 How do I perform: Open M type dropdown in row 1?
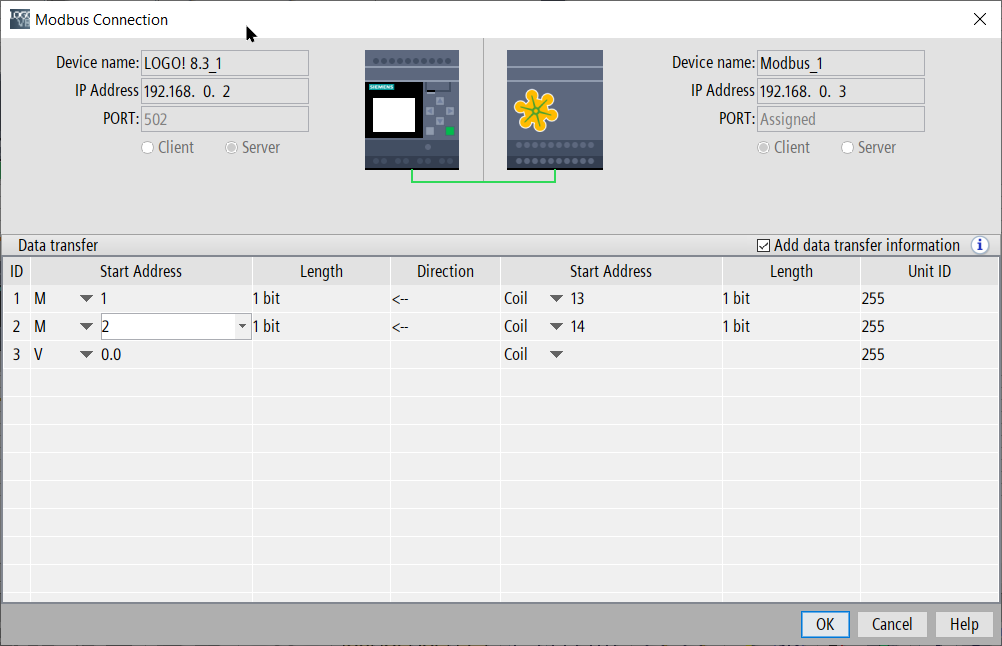pyautogui.click(x=86, y=298)
